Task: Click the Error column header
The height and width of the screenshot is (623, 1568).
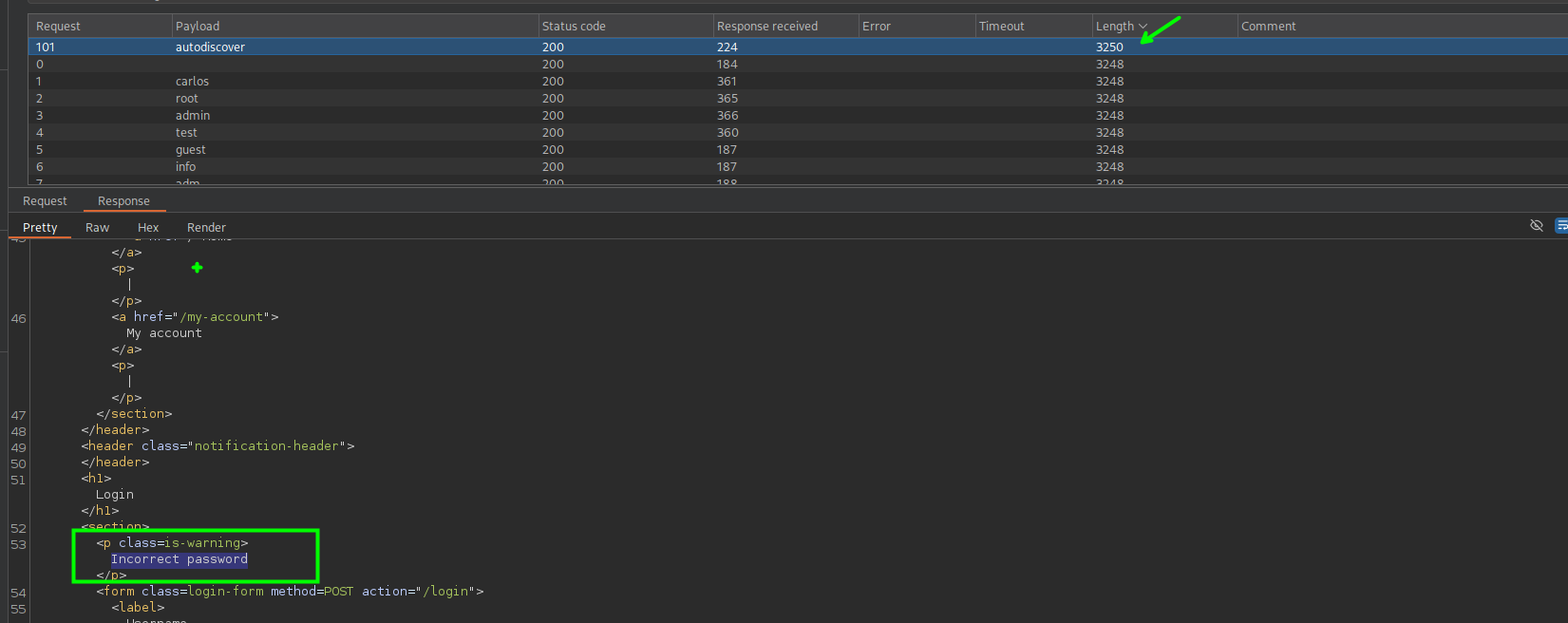Action: coord(876,27)
